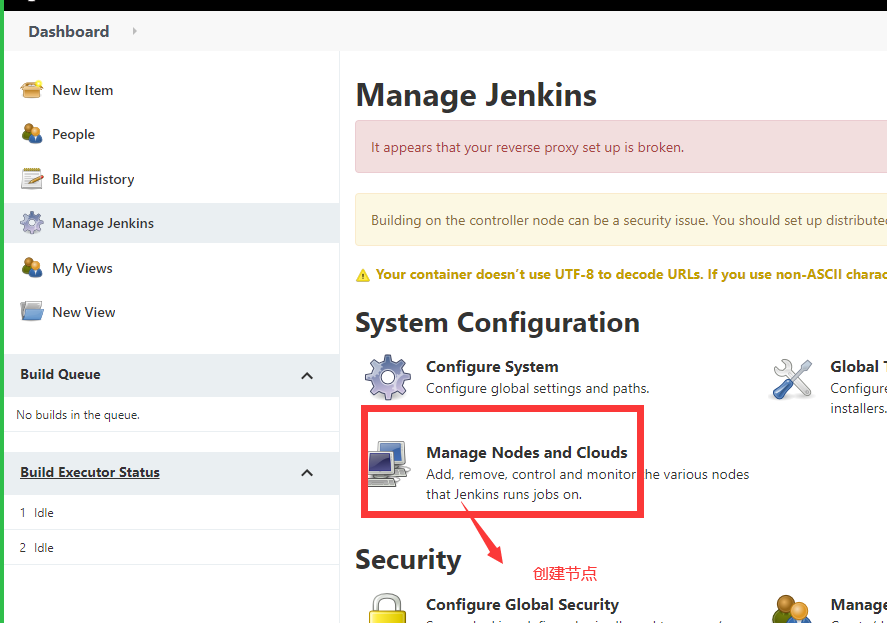Click the UTF-8 container warning text
The height and width of the screenshot is (623, 887).
click(631, 274)
